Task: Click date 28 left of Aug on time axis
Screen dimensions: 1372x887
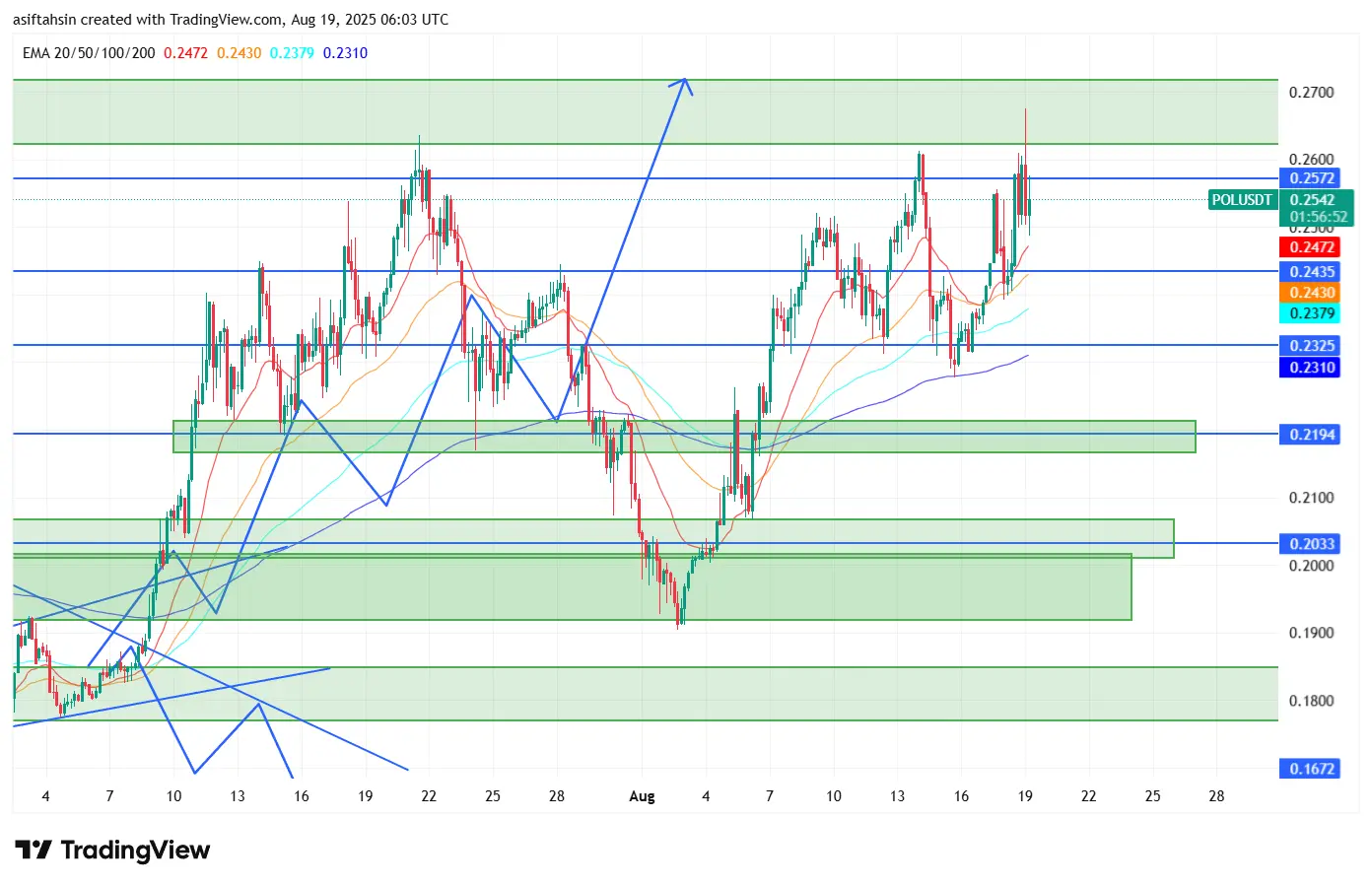Action: (557, 796)
